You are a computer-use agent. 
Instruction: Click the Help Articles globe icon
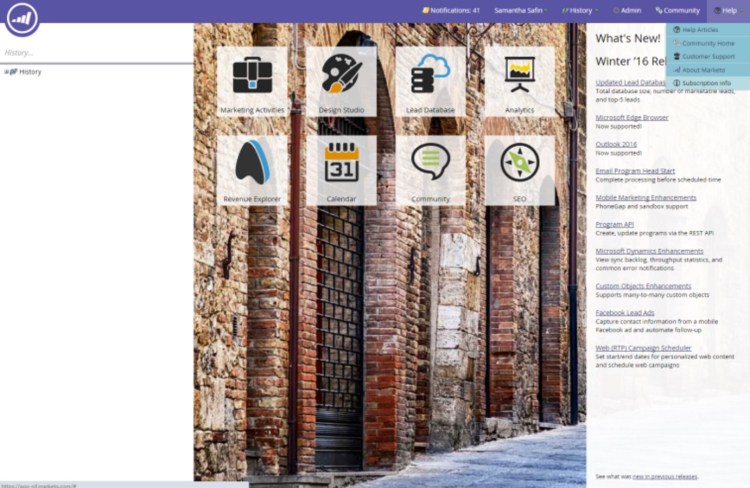pos(677,30)
